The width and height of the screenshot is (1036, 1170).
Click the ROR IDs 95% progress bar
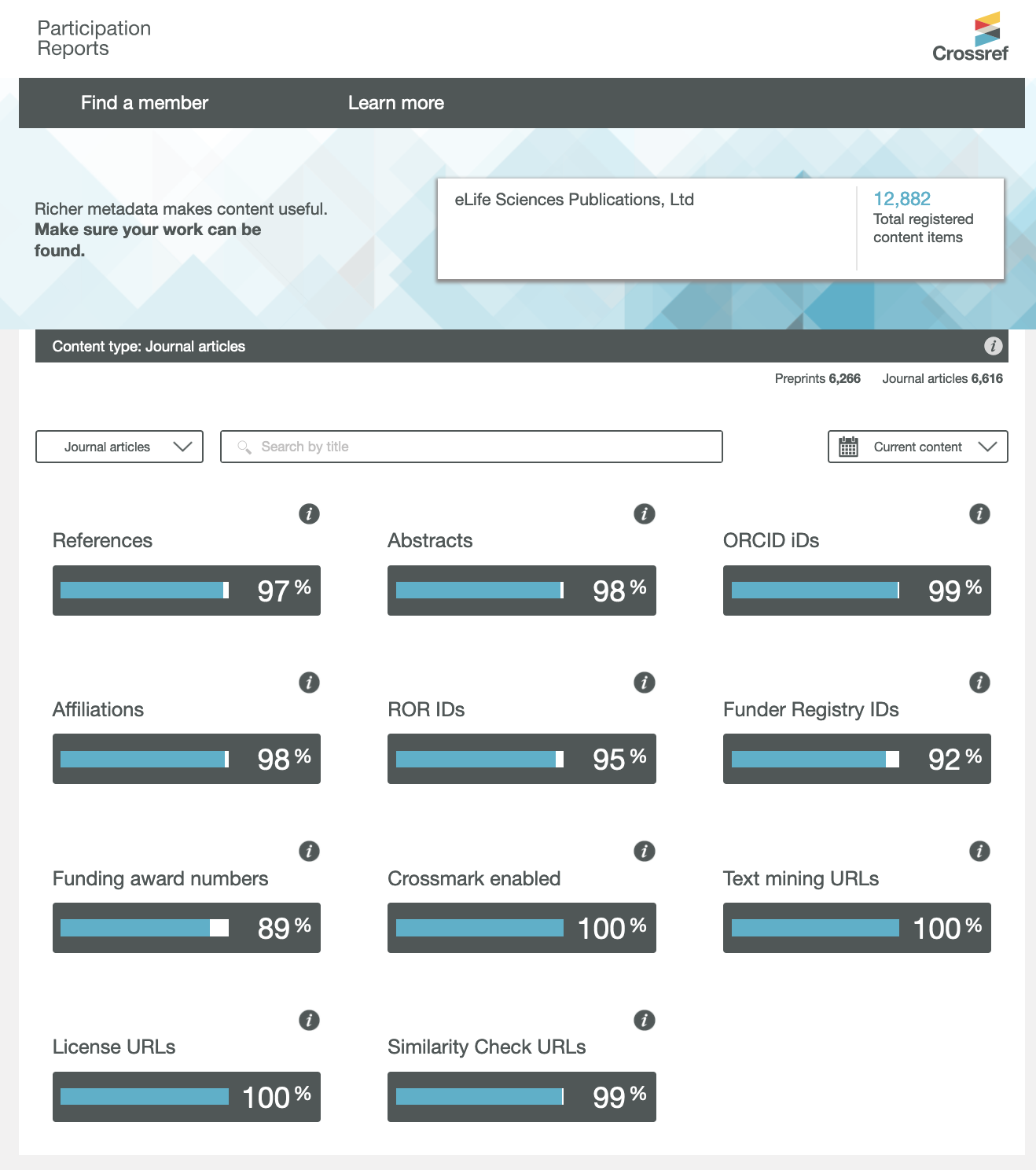tap(522, 759)
